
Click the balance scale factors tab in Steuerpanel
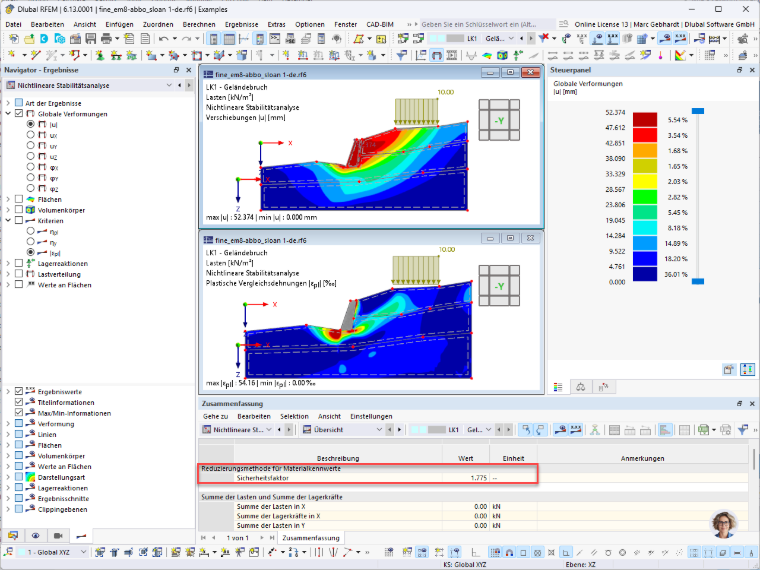point(581,387)
